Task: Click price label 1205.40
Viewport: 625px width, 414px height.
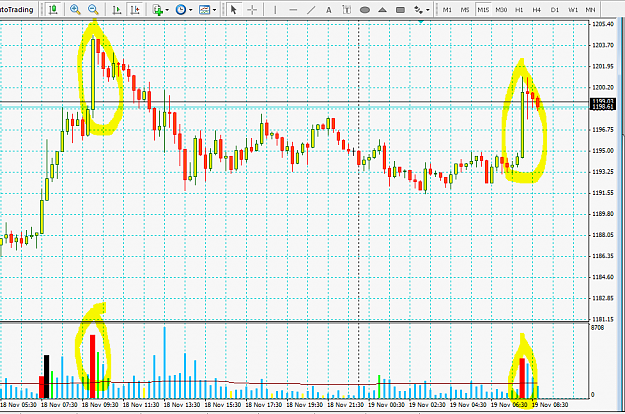Action: click(603, 24)
